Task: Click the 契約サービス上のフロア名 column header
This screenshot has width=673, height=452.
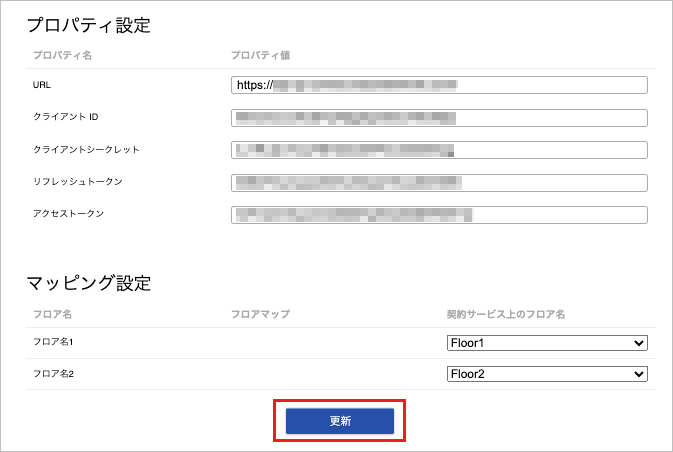Action: coord(506,314)
